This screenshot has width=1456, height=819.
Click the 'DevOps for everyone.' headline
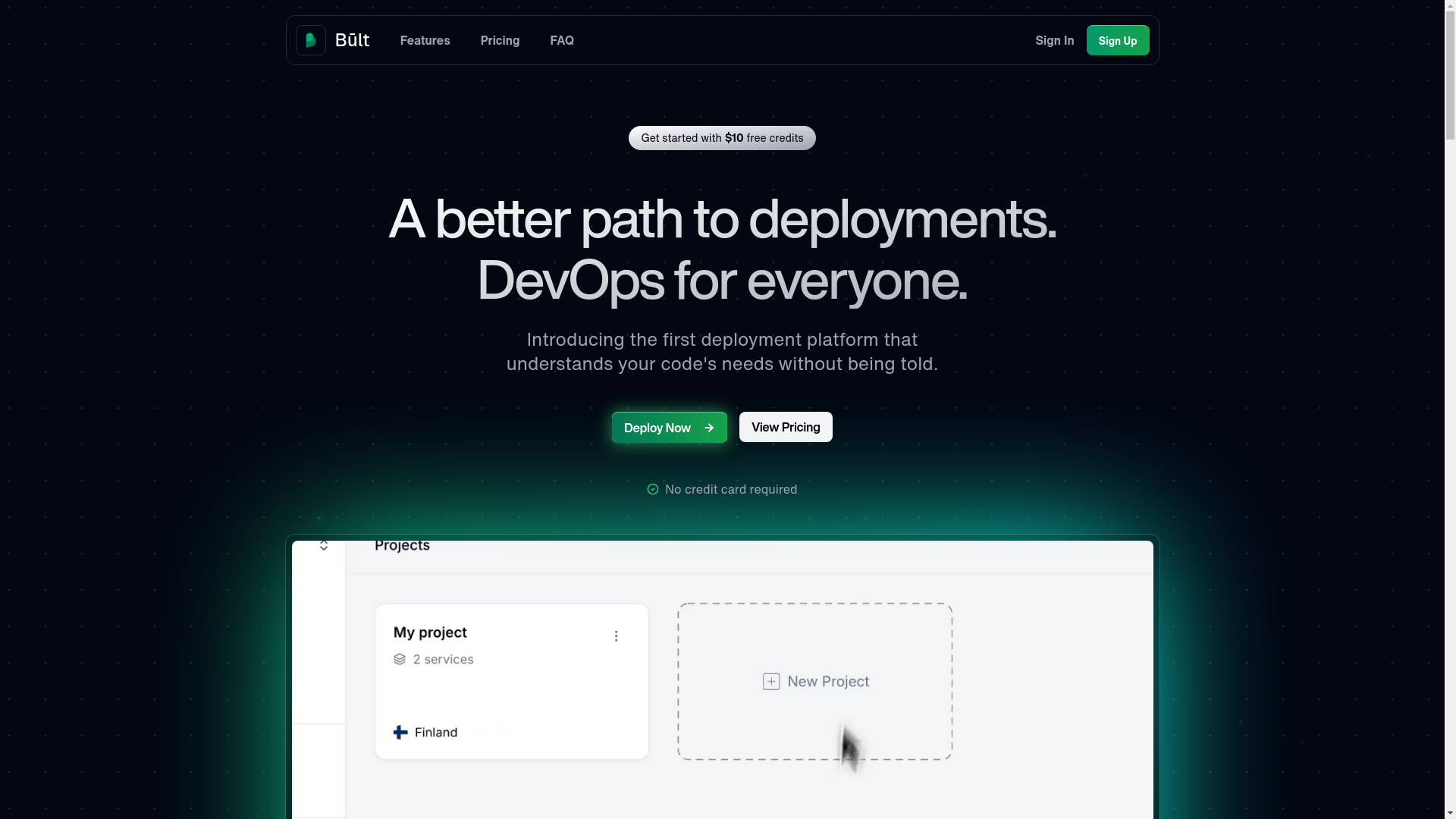pos(722,281)
